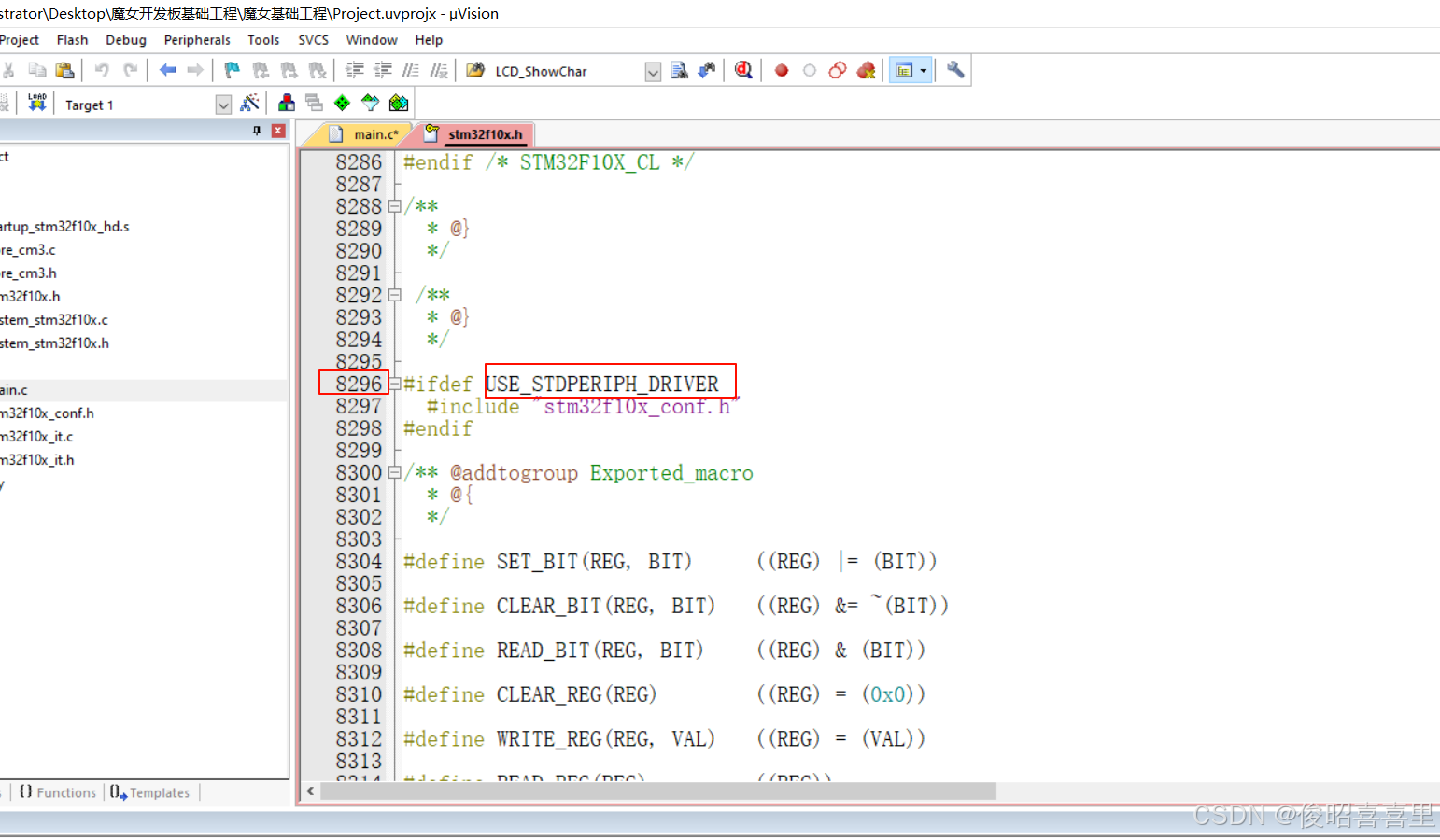The width and height of the screenshot is (1440, 840).
Task: Click the Functions panel button
Action: 54,792
